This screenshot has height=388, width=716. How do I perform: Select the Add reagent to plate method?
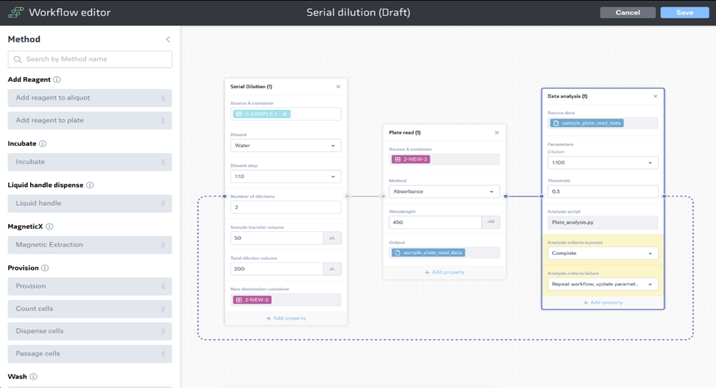[x=90, y=121]
